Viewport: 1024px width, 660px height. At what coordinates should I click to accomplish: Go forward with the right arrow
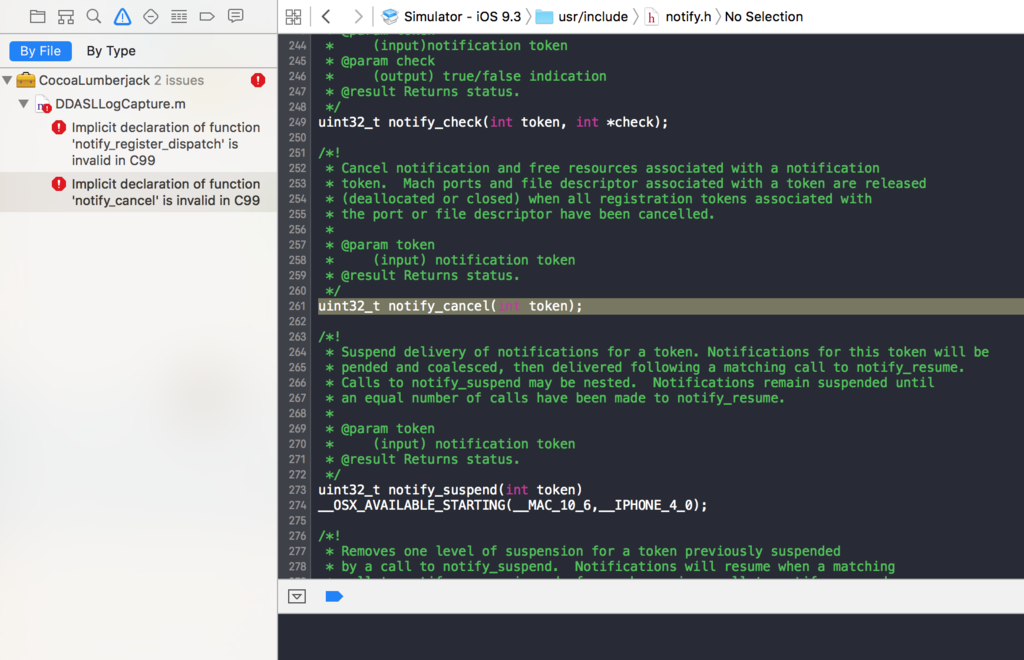[358, 16]
